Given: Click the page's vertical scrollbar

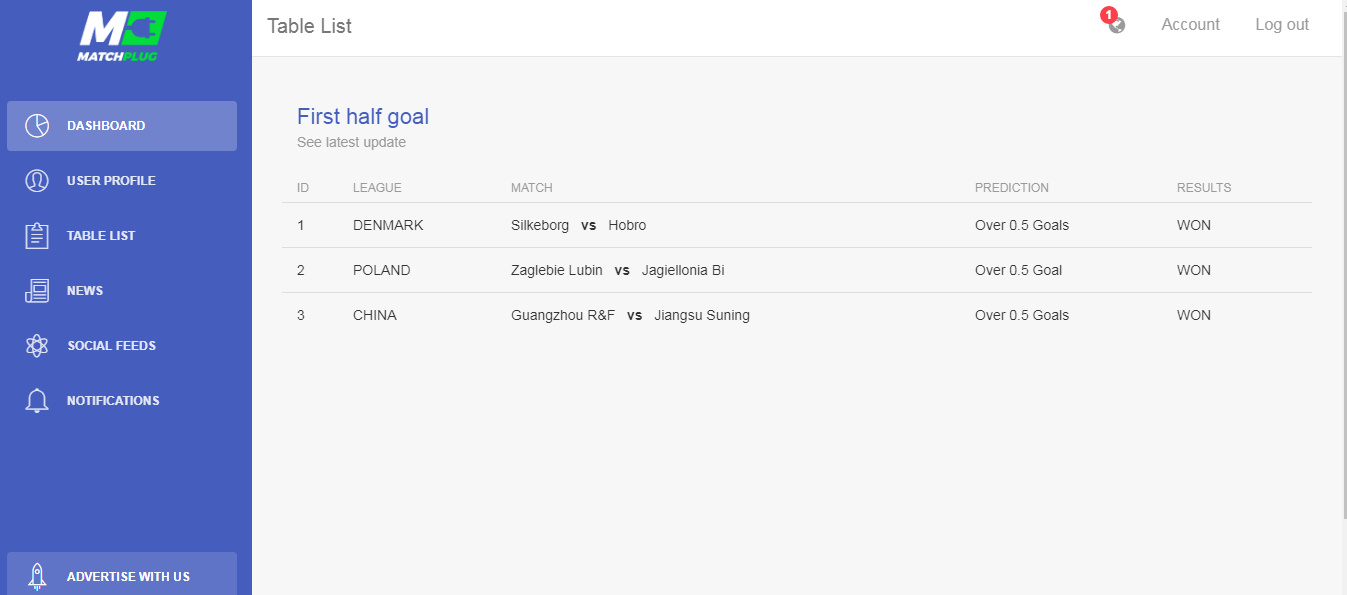Looking at the screenshot, I should pos(1344,297).
